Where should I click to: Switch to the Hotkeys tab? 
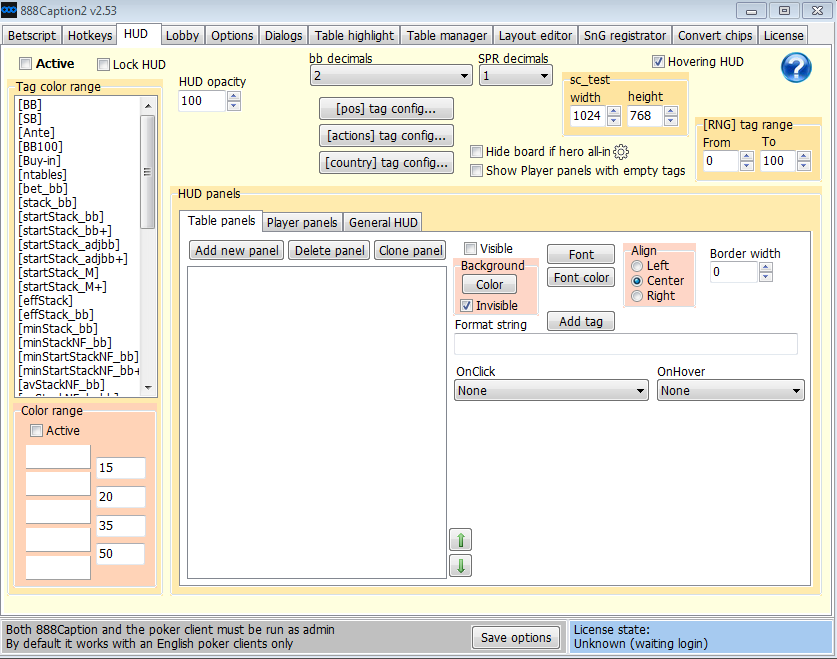click(x=90, y=36)
